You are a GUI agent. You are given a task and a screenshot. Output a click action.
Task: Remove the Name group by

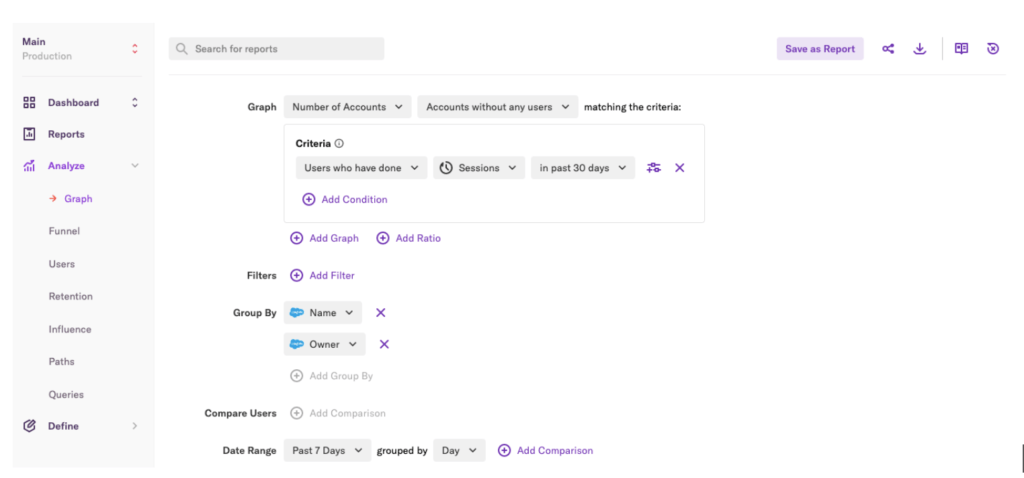380,313
